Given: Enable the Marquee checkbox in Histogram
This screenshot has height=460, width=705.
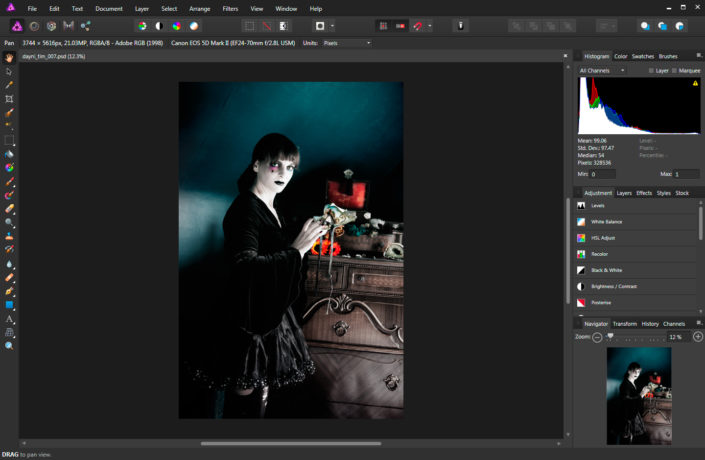Looking at the screenshot, I should tap(674, 71).
